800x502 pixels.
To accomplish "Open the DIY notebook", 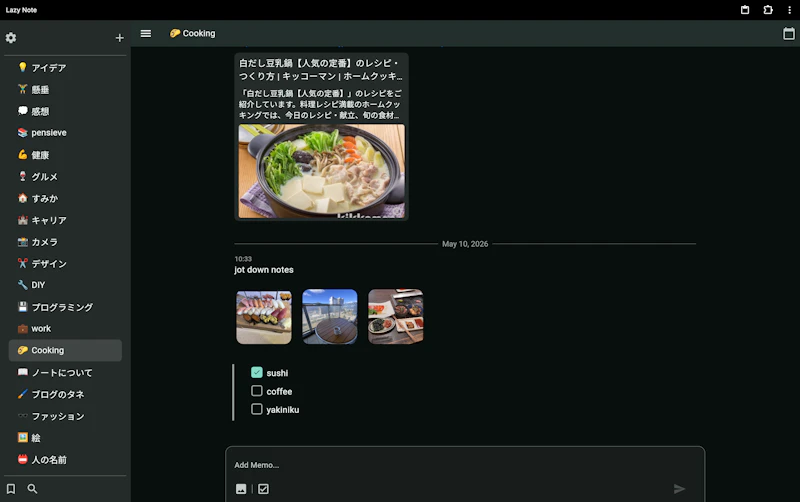I will pos(65,285).
